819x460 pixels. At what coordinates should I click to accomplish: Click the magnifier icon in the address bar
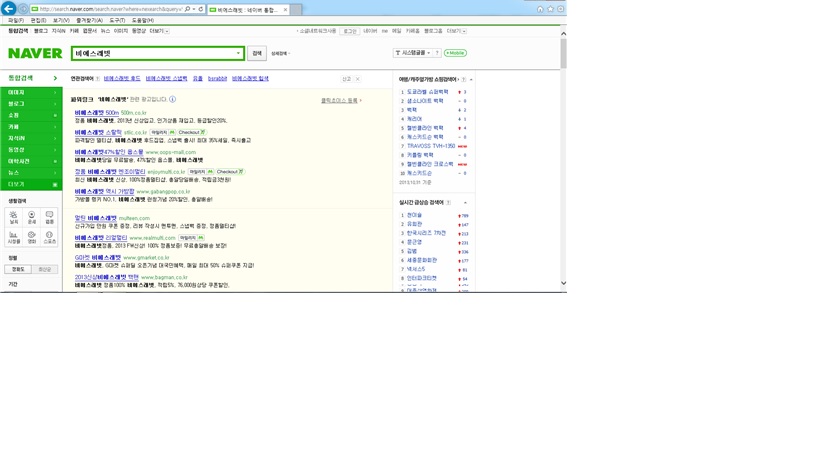tap(188, 9)
